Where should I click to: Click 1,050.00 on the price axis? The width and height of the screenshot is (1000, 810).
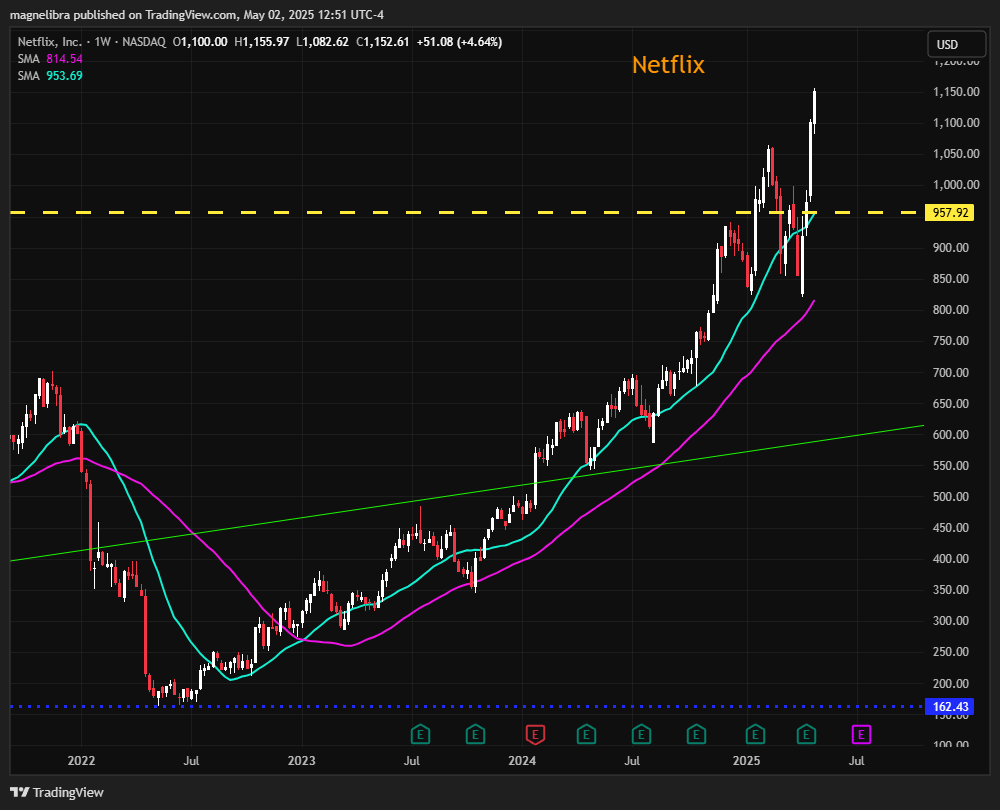click(956, 154)
